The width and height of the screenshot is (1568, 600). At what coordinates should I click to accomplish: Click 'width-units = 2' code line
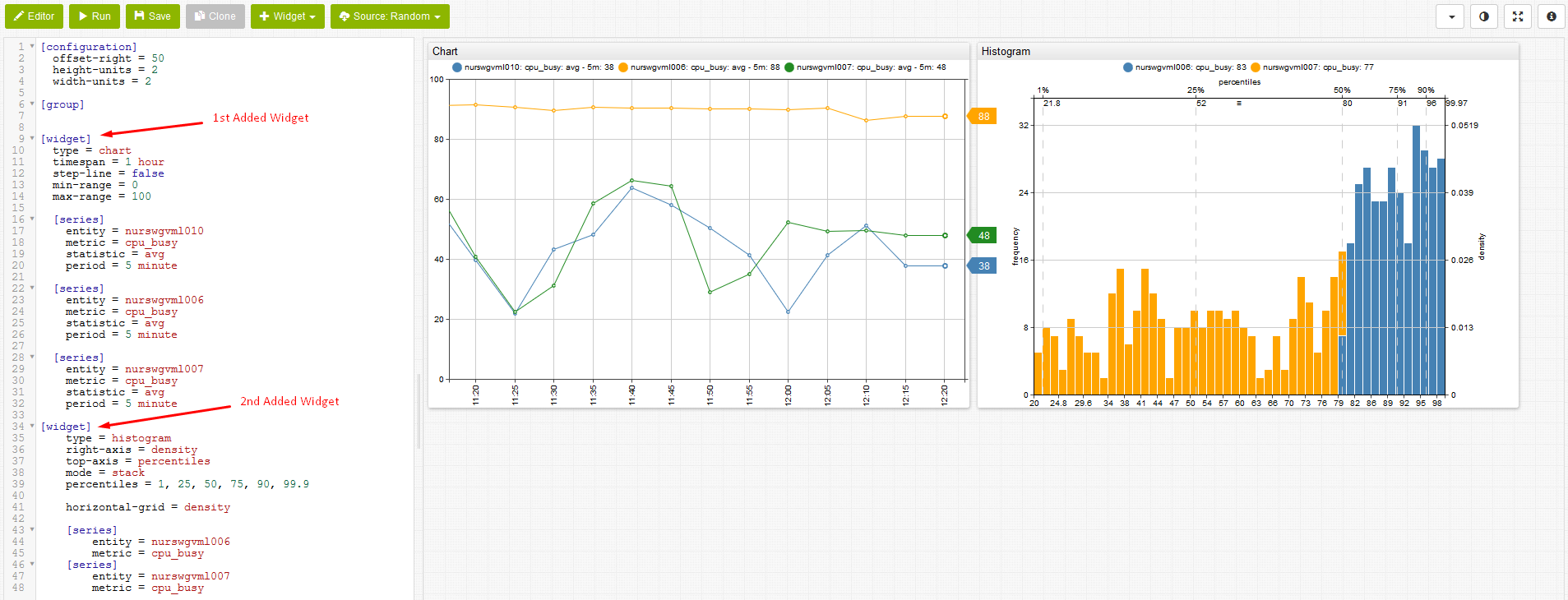(x=102, y=81)
